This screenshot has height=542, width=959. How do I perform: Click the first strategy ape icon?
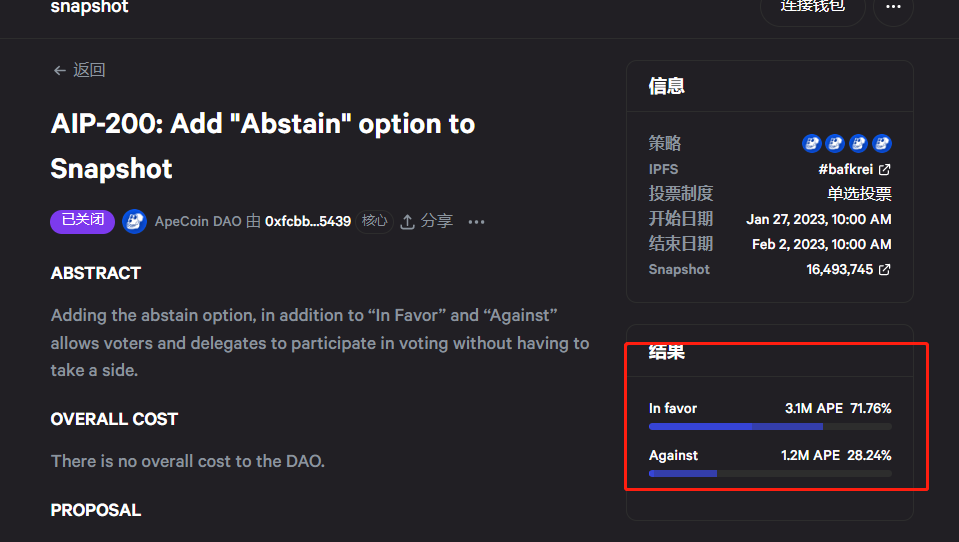(811, 144)
